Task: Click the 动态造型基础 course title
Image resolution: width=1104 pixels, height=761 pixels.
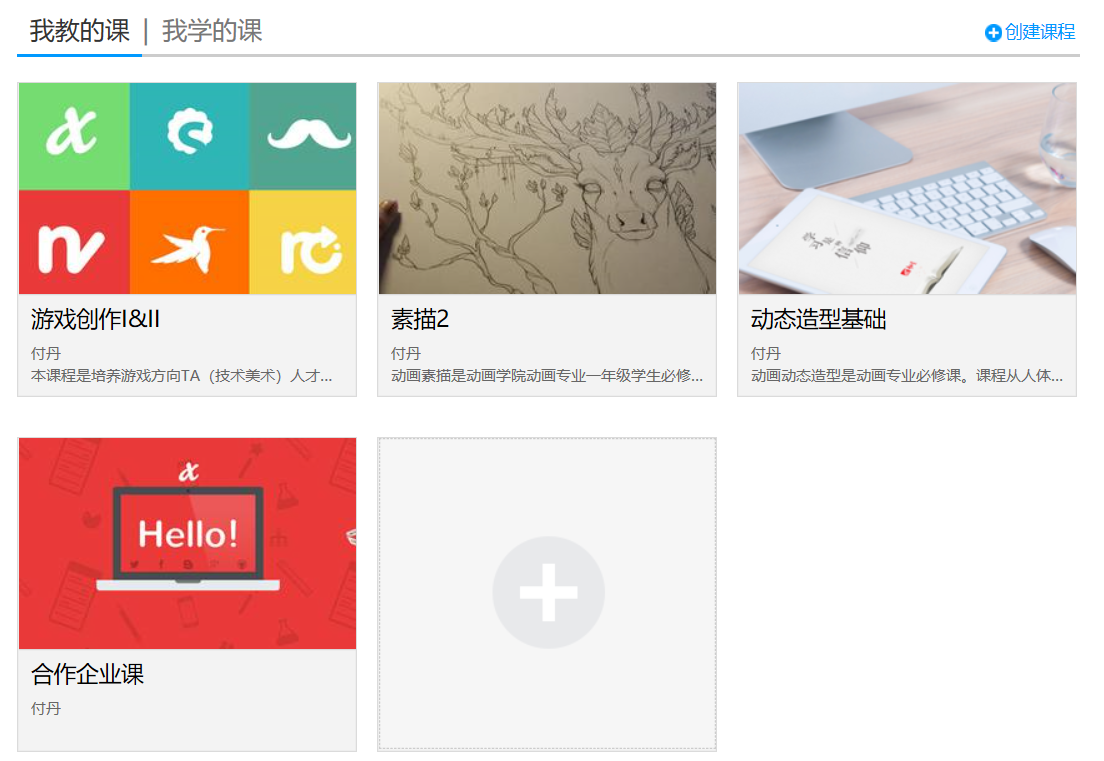Action: point(818,319)
